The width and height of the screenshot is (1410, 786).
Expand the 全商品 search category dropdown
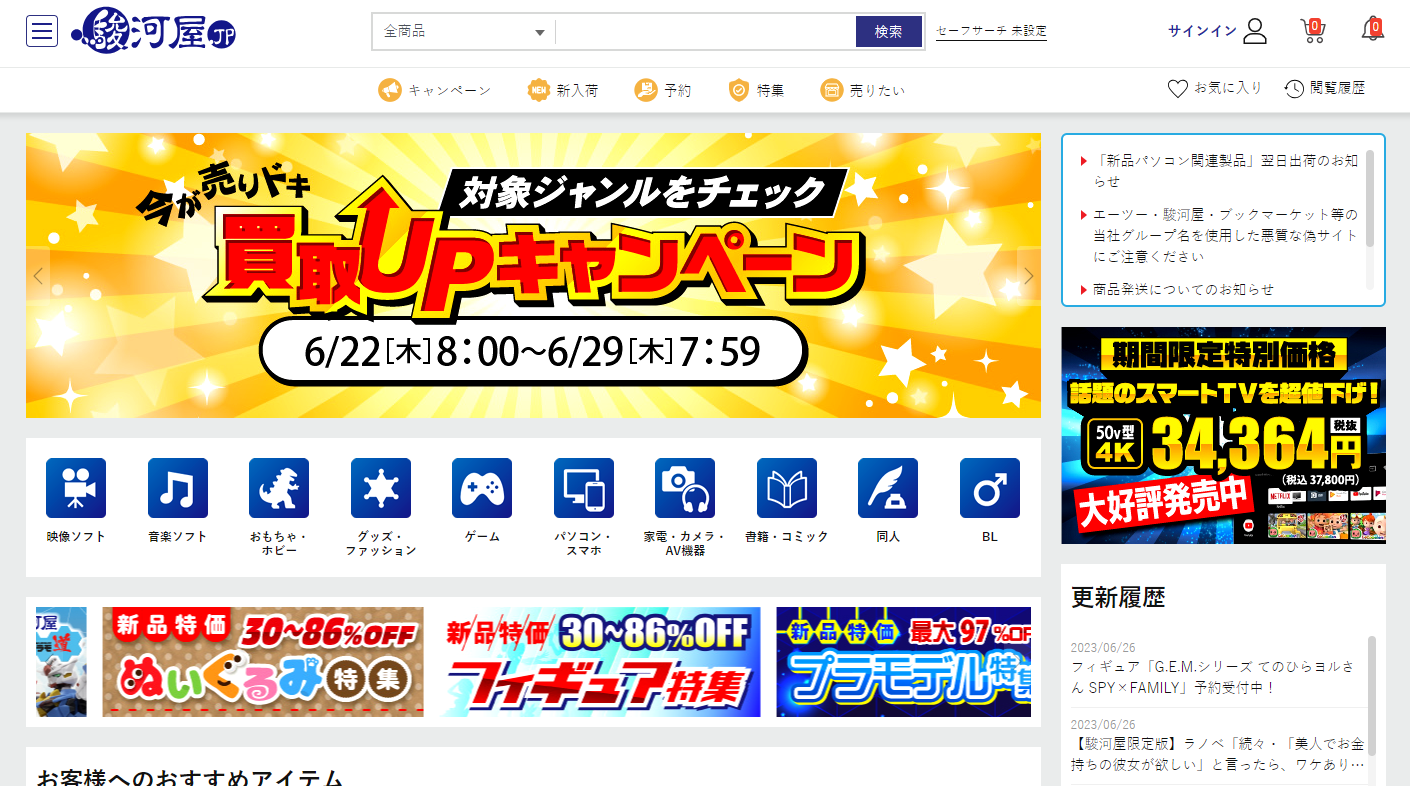coord(464,32)
